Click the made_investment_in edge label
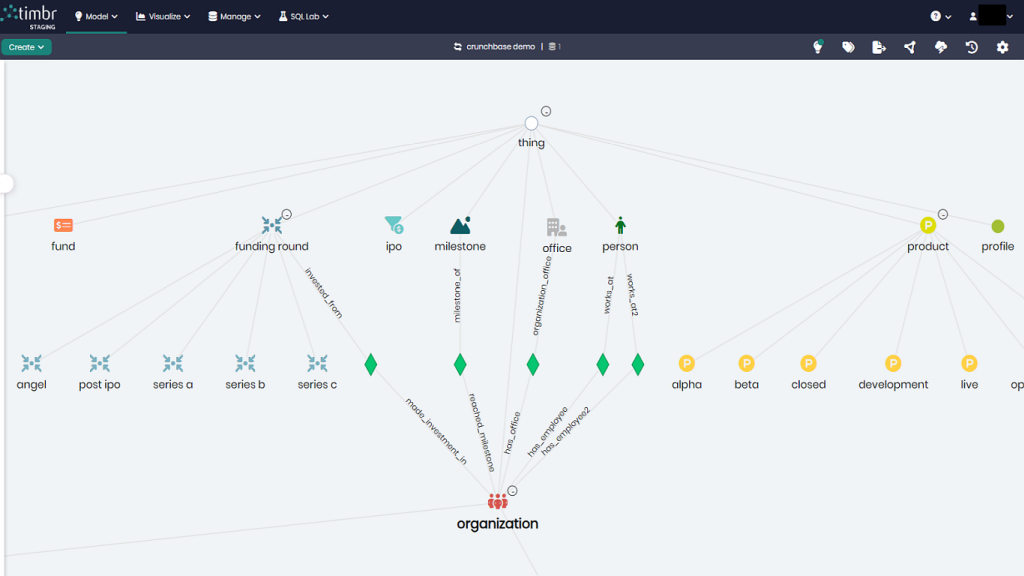The width and height of the screenshot is (1024, 576). coord(436,432)
